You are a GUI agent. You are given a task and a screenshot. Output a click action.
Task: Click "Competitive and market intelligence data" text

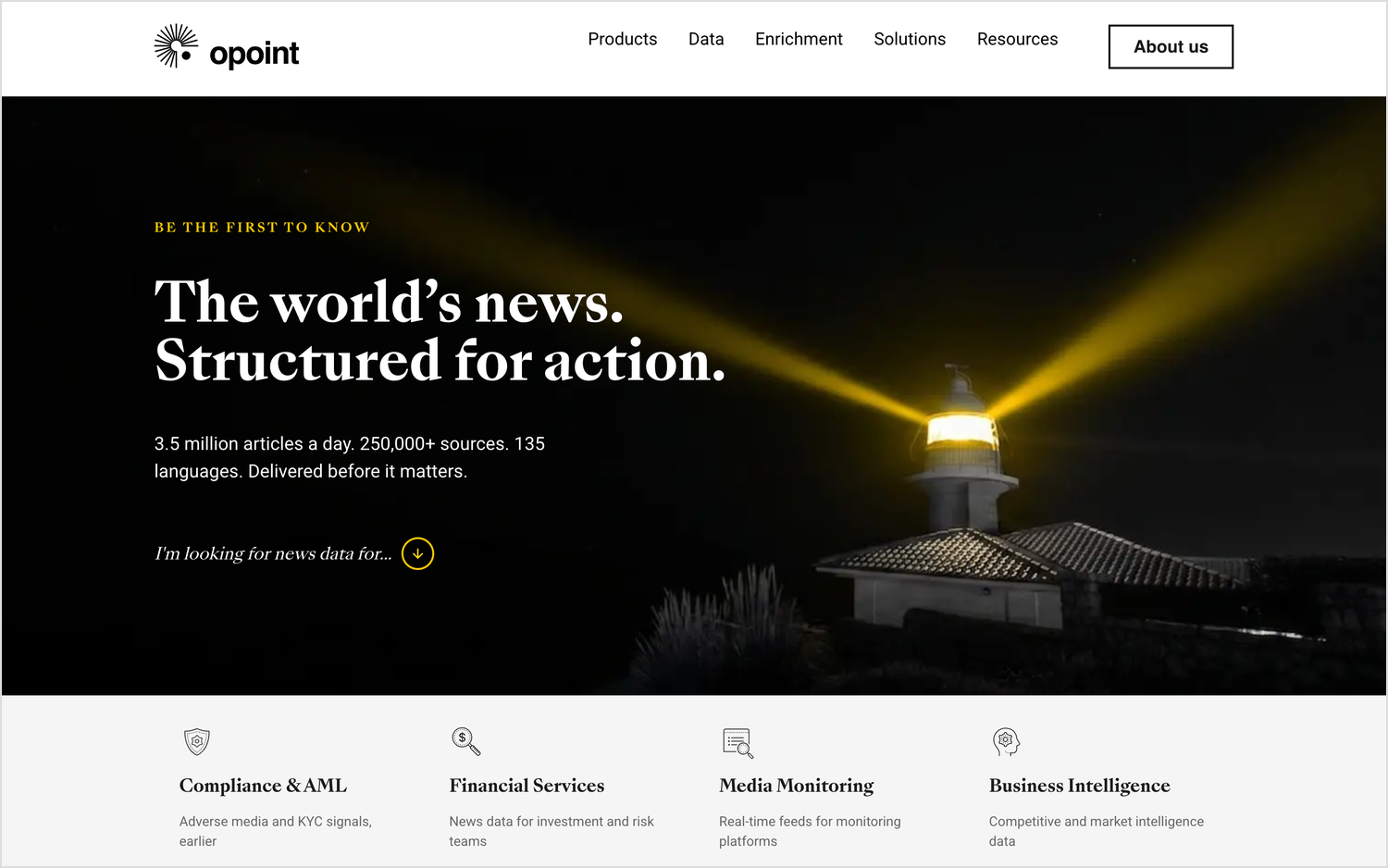(x=1097, y=831)
